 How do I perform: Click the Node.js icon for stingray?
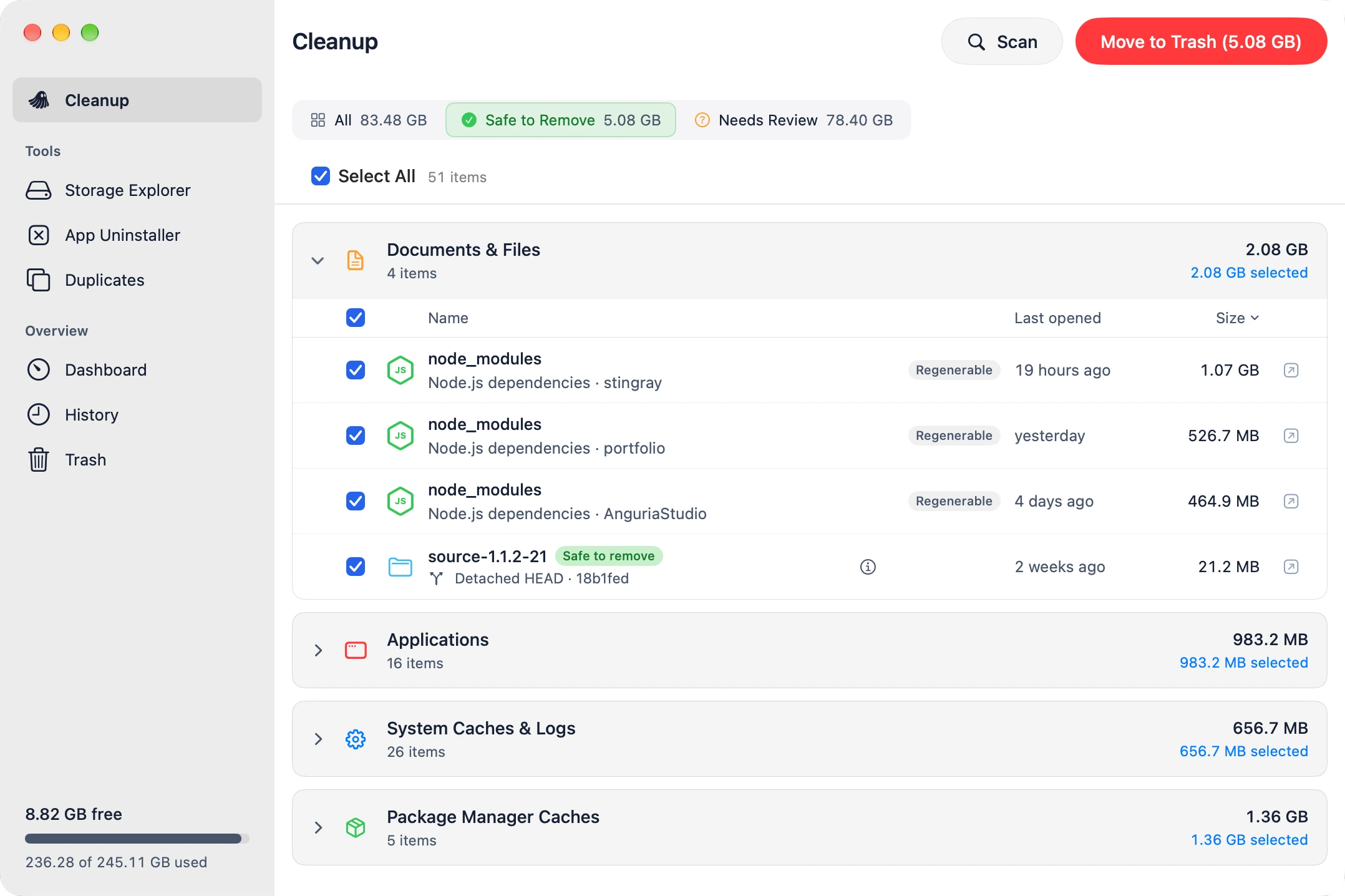401,370
